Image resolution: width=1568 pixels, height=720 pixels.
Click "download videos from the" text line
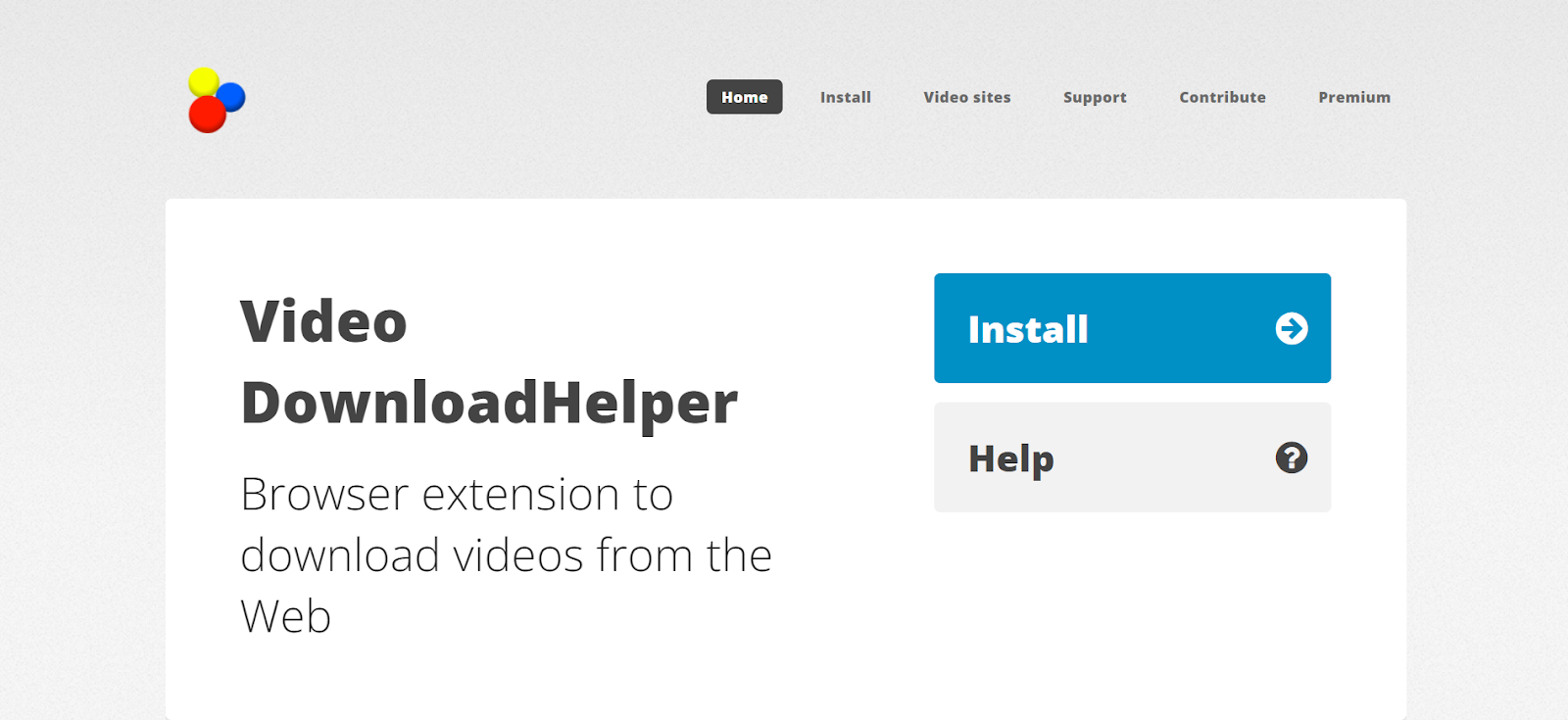(506, 555)
